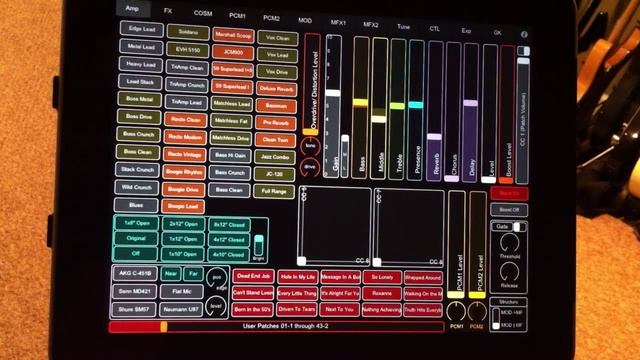
Task: Select the Neumann U87 microphone
Action: click(181, 310)
